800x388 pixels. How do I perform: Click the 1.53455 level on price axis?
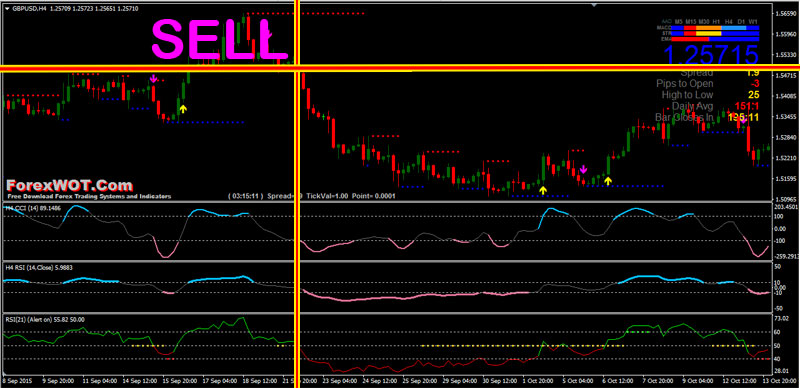point(787,117)
